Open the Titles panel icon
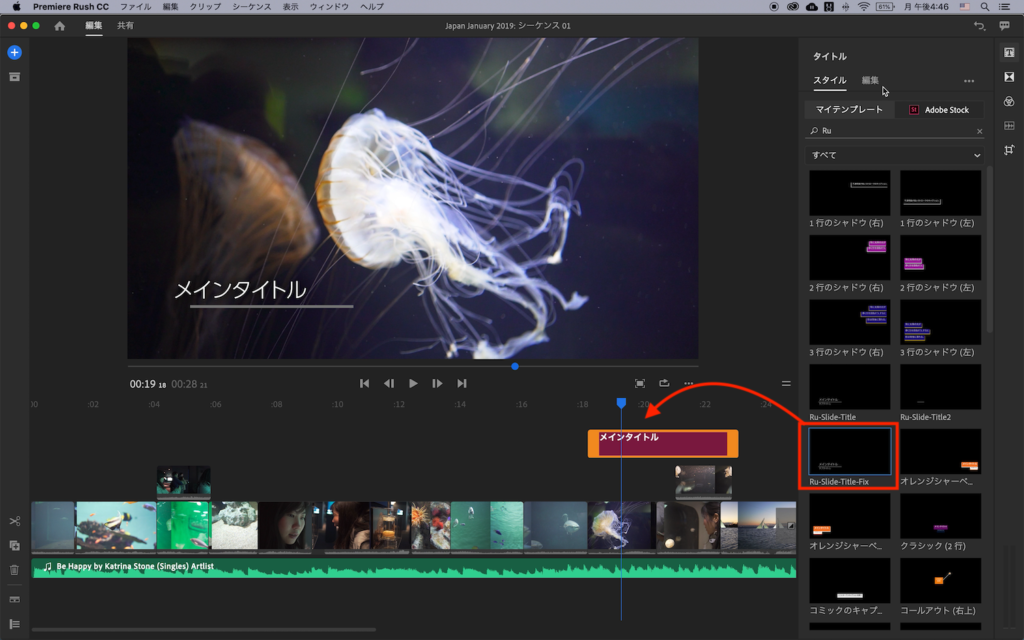The height and width of the screenshot is (640, 1024). coord(1009,53)
